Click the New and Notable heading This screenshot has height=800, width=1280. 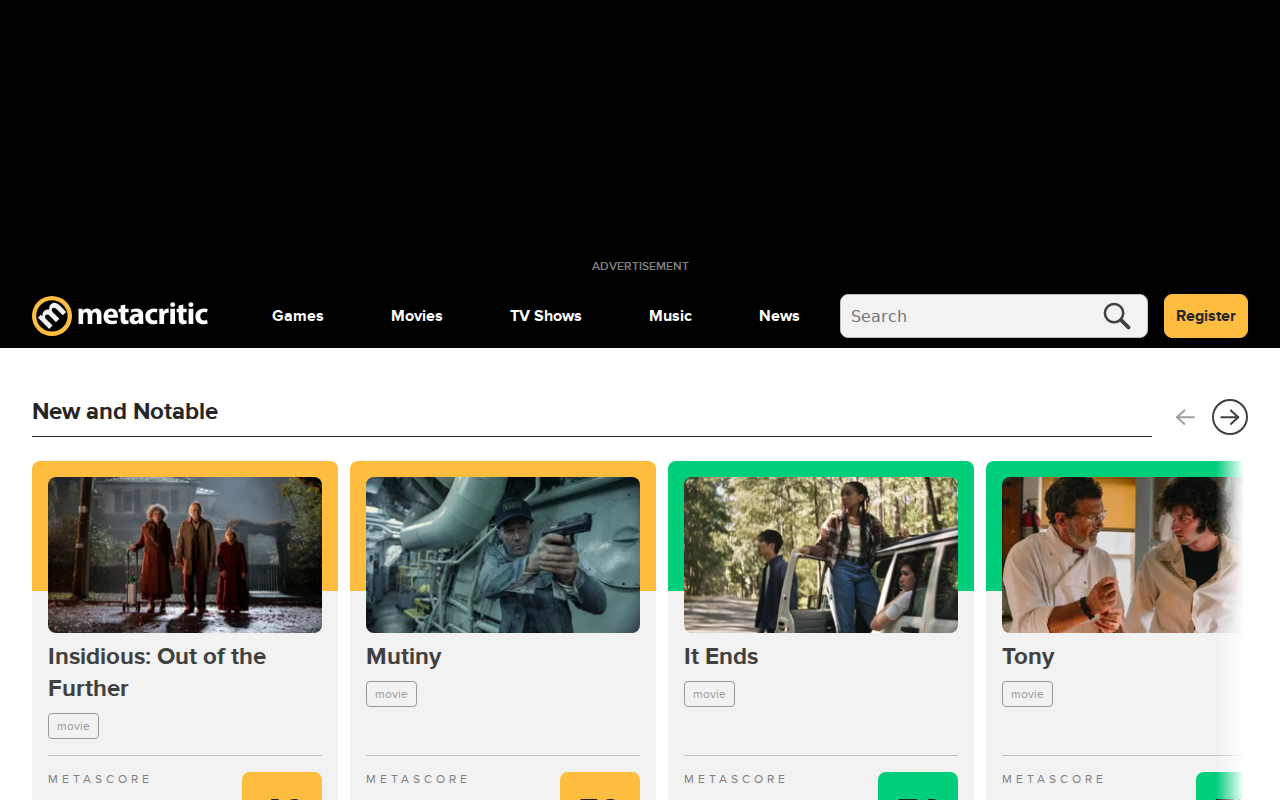pos(125,411)
